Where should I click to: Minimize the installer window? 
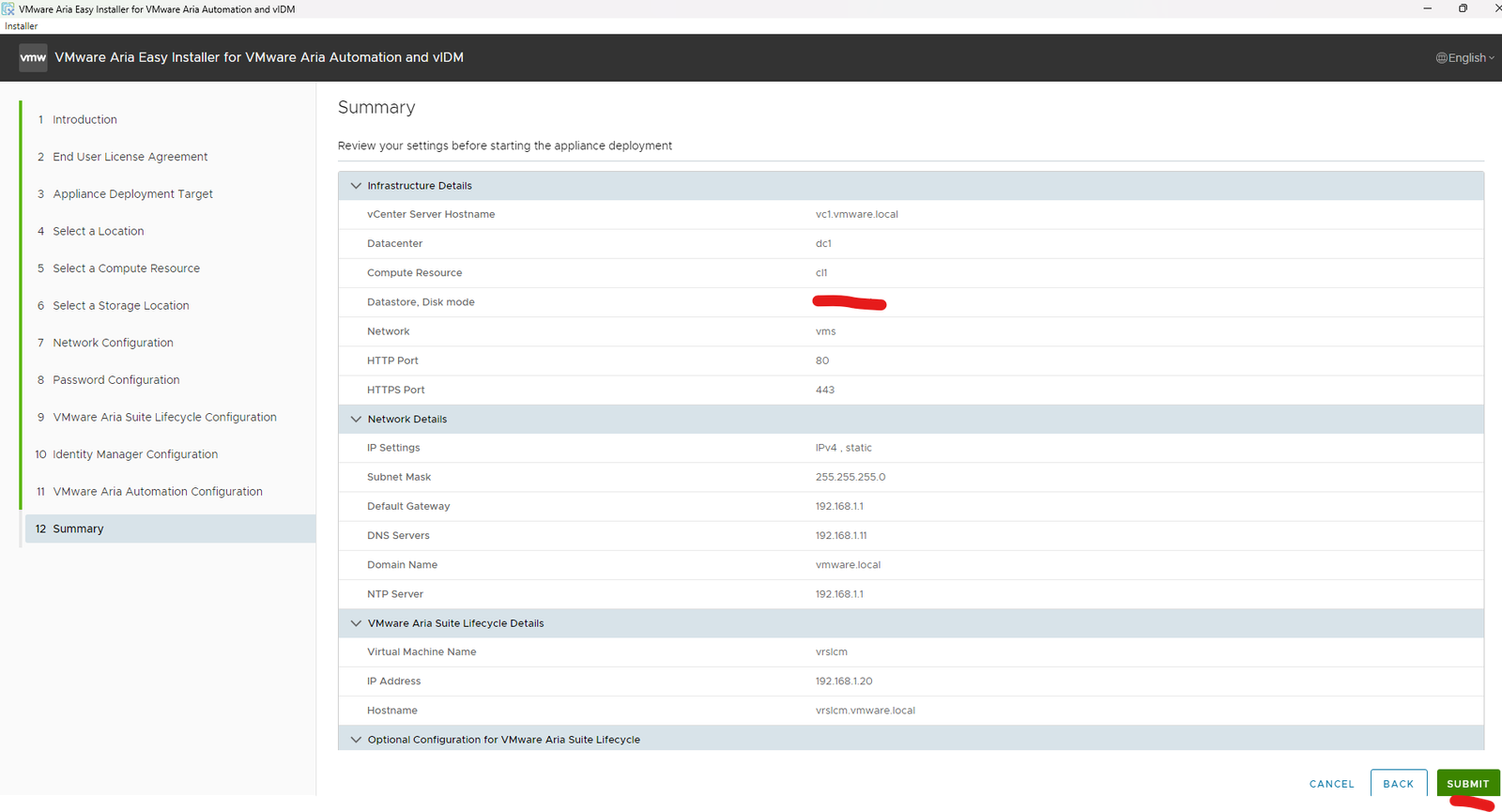[1427, 8]
